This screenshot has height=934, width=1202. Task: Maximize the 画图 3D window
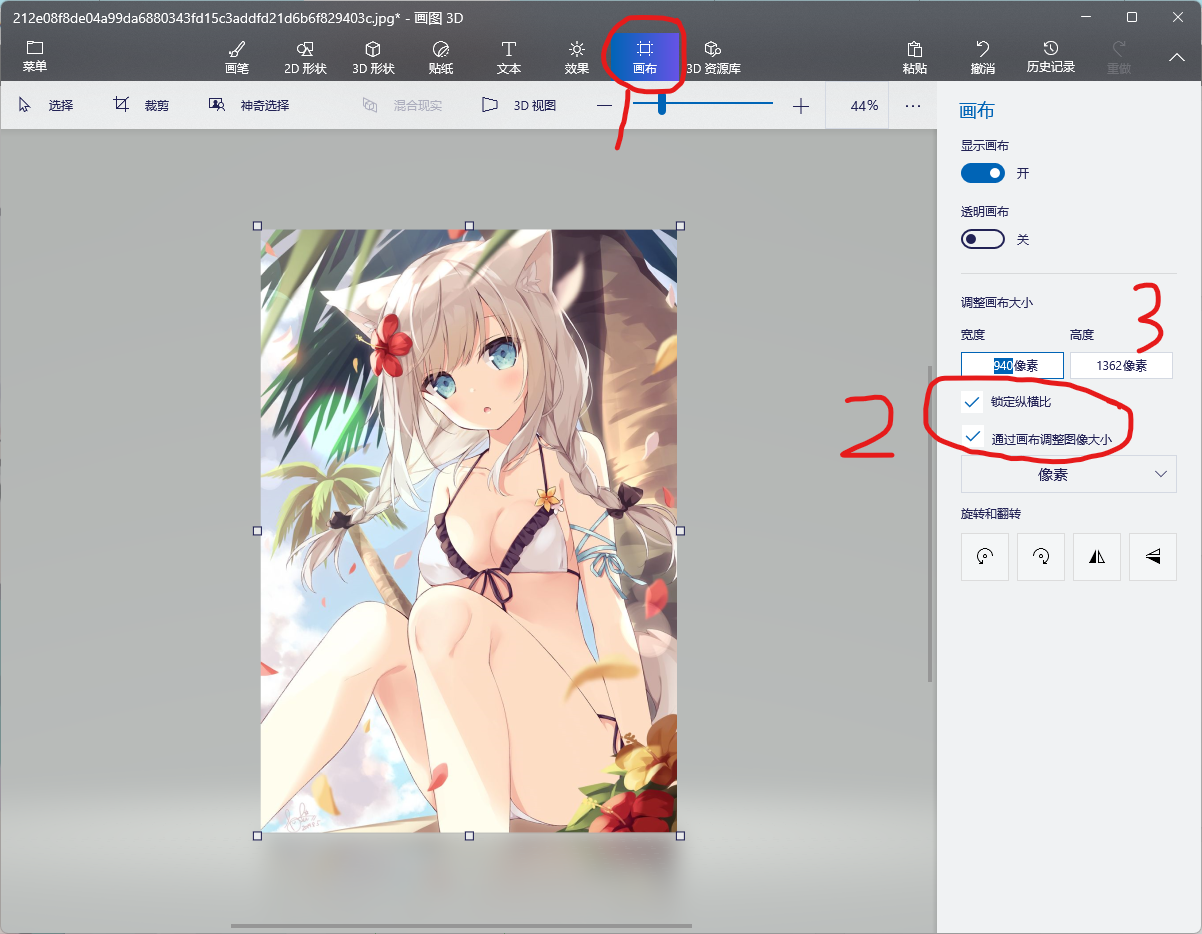pyautogui.click(x=1131, y=17)
